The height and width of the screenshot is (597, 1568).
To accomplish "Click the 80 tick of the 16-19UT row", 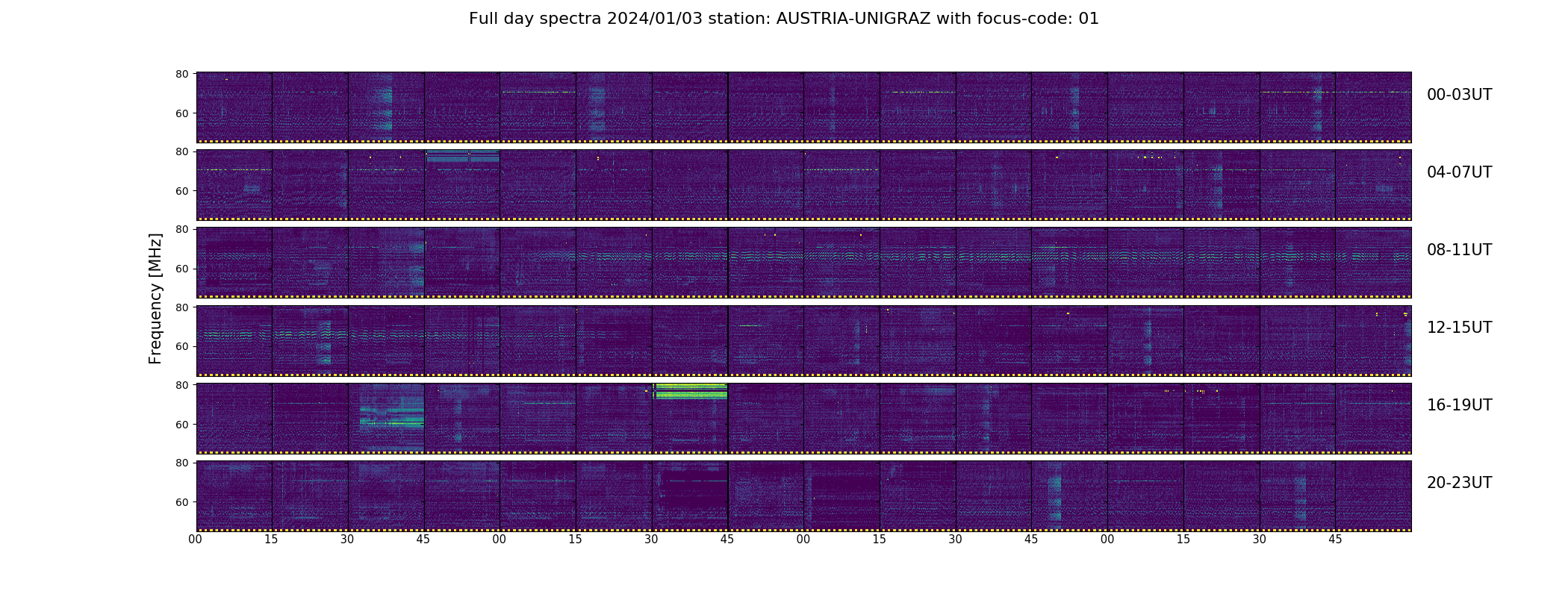I will coord(181,385).
